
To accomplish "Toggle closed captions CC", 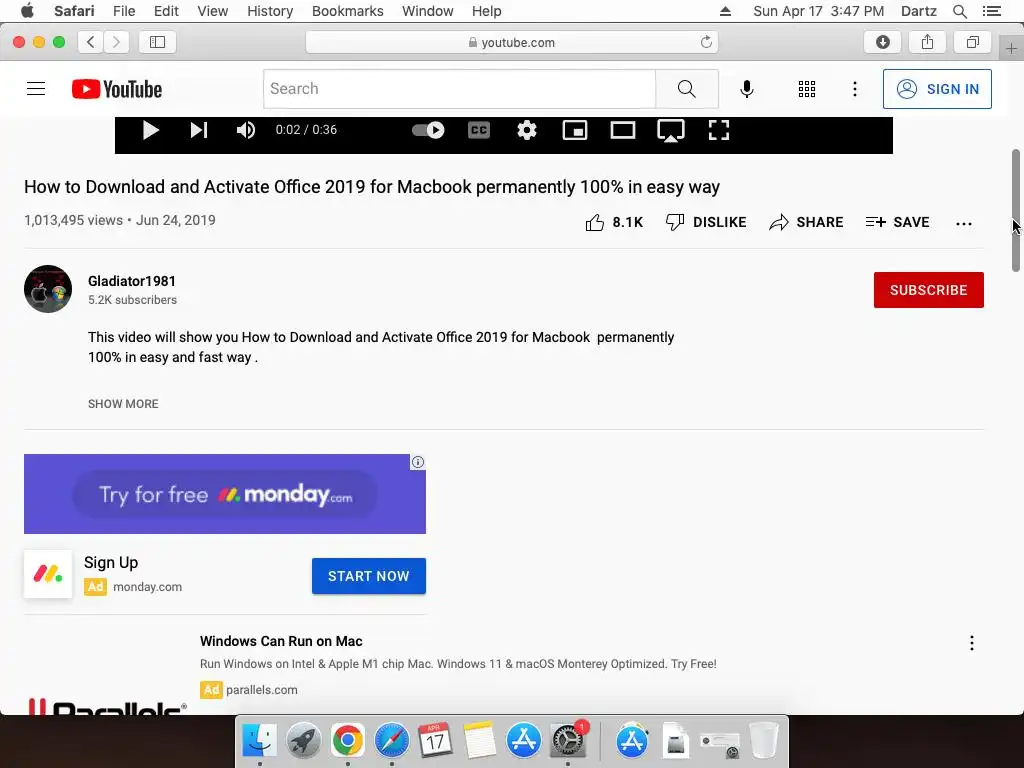I will pos(479,130).
